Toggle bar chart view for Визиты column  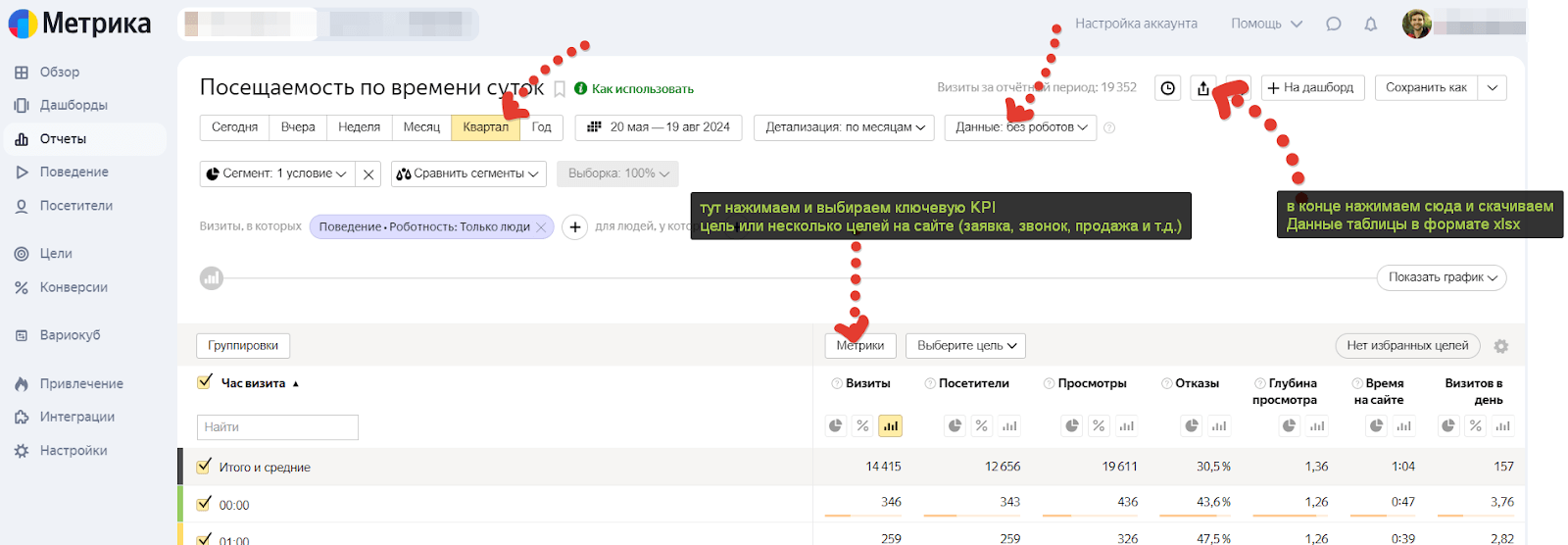(x=890, y=425)
